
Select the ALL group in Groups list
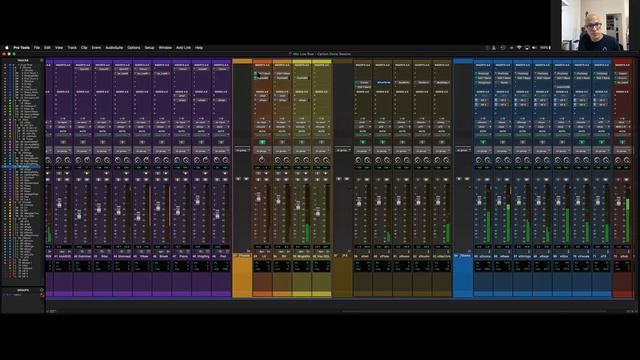coord(17,295)
